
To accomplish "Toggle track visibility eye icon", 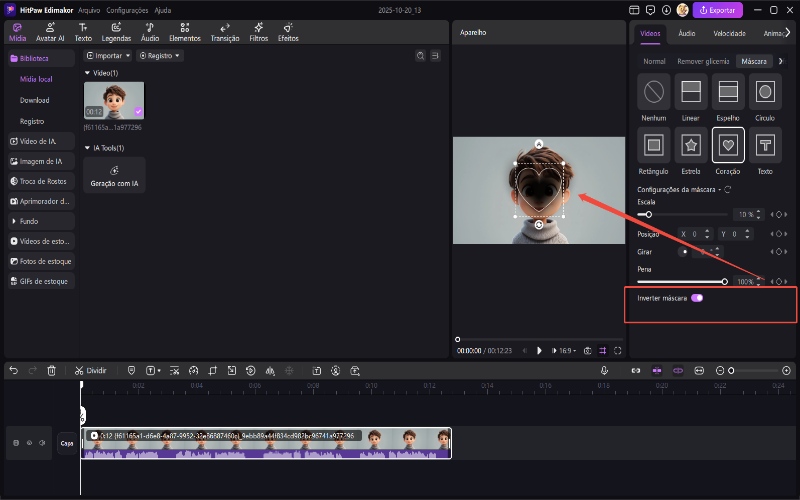I will tap(29, 443).
